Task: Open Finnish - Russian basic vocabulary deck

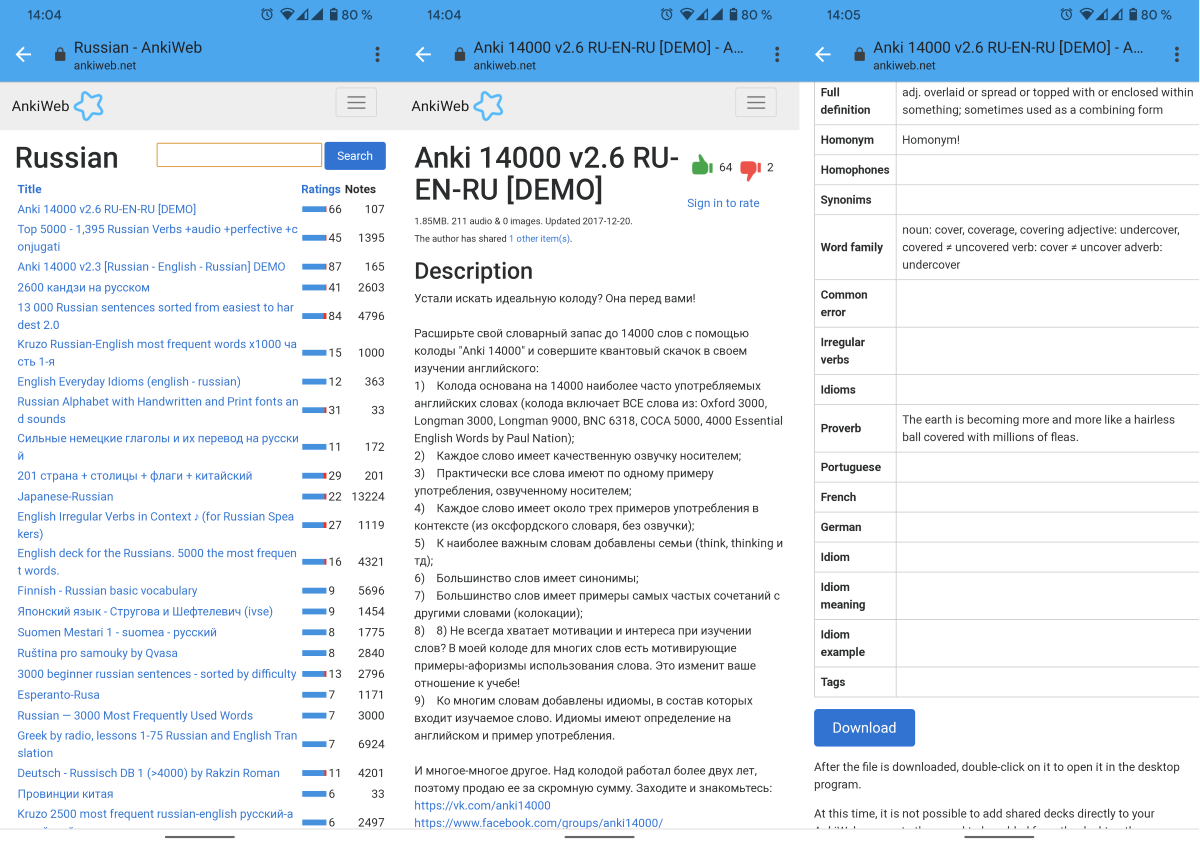Action: click(x=107, y=591)
